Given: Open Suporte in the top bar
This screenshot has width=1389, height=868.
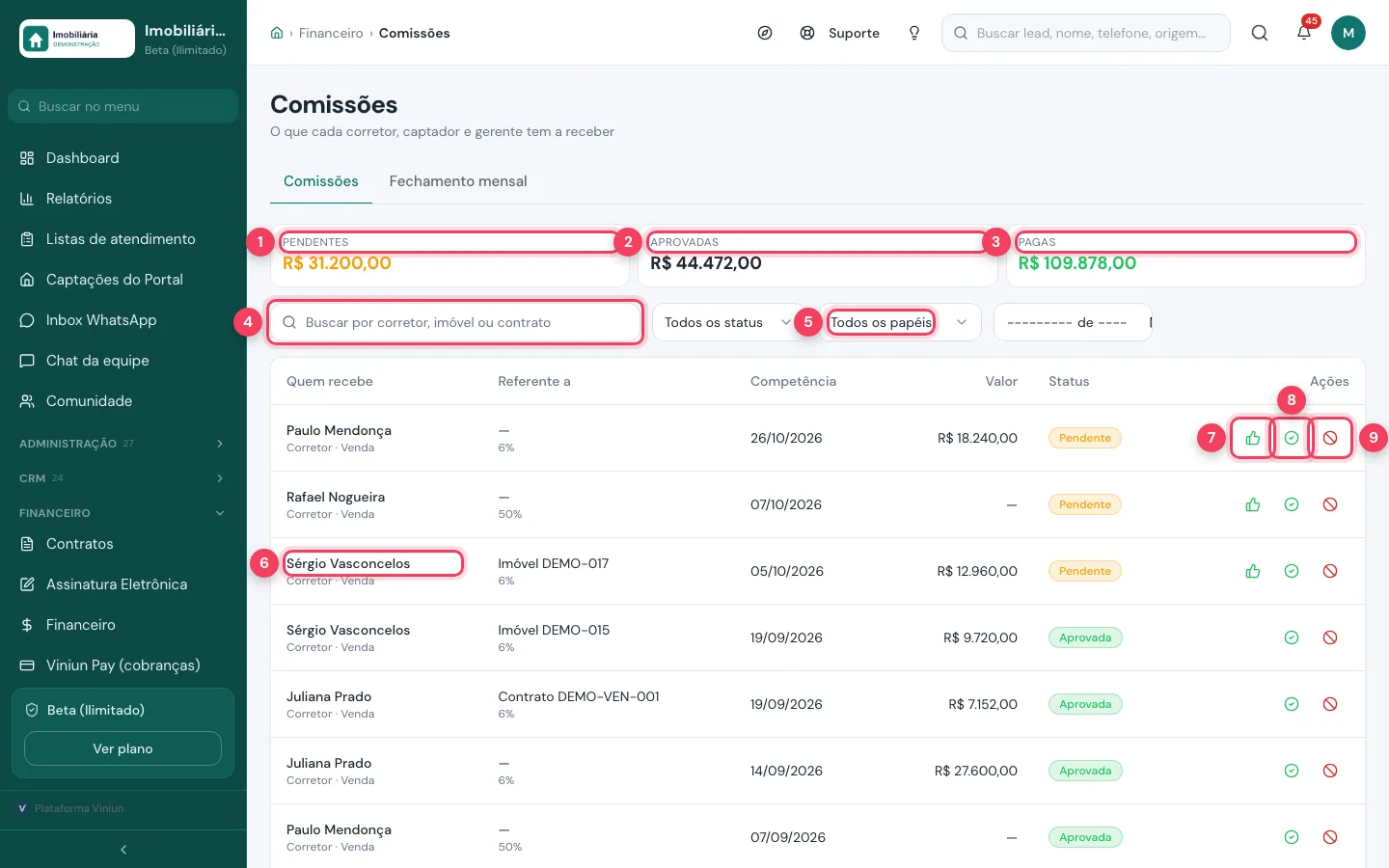Looking at the screenshot, I should point(840,33).
